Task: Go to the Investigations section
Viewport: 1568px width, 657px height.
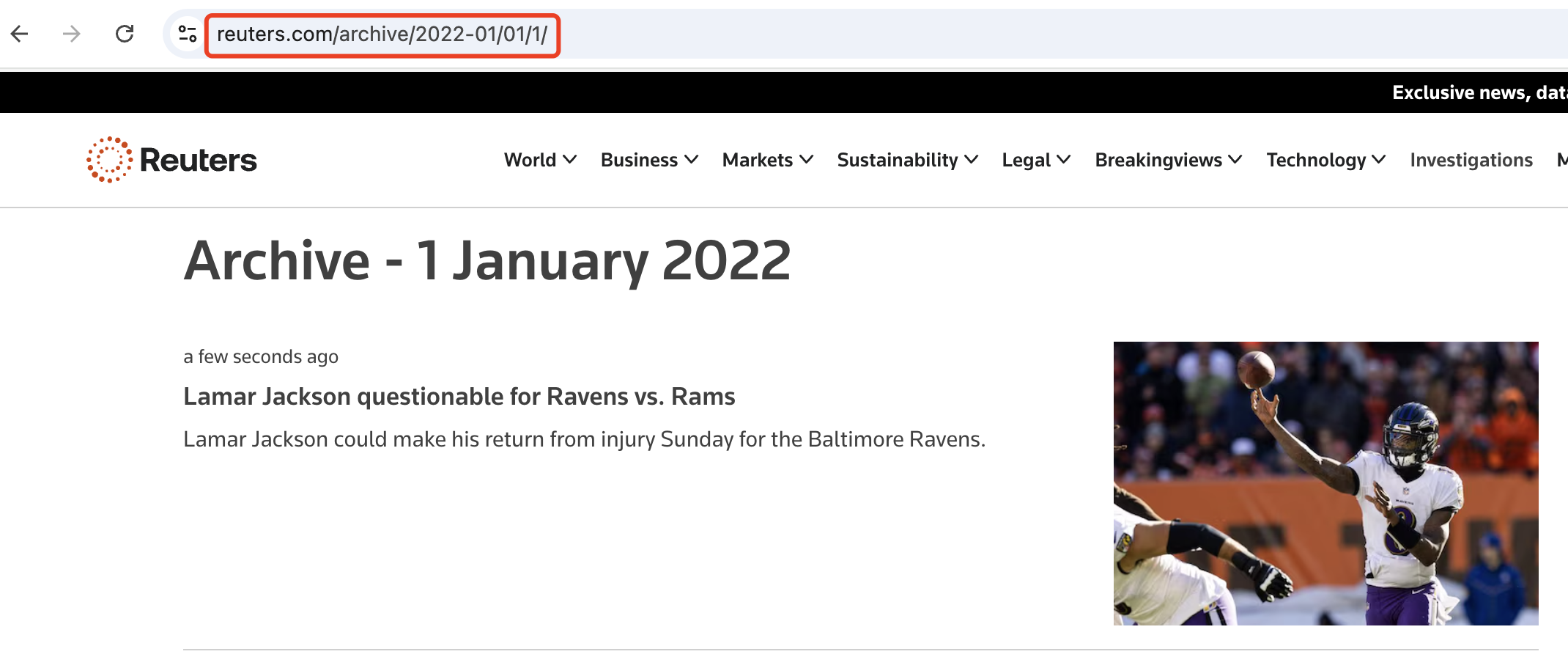Action: pyautogui.click(x=1471, y=160)
